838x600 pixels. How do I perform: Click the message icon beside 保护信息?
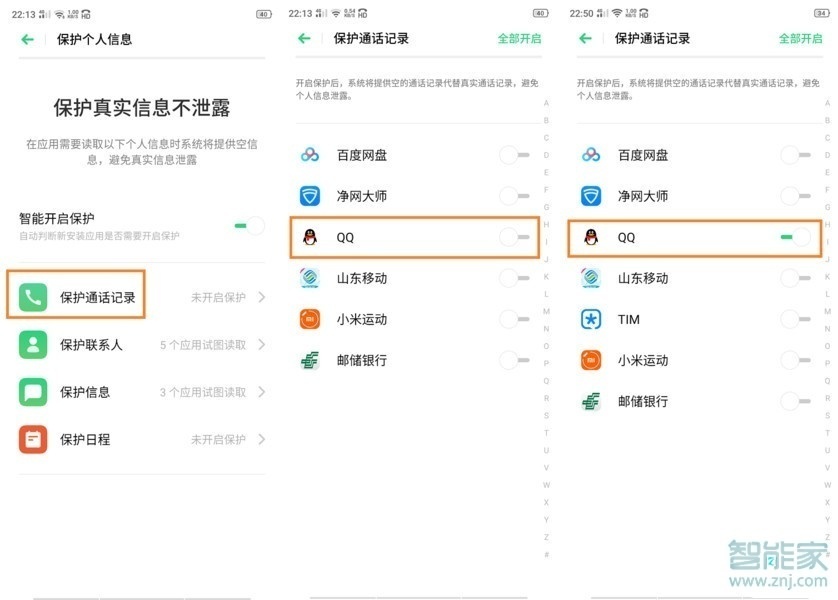[33, 392]
